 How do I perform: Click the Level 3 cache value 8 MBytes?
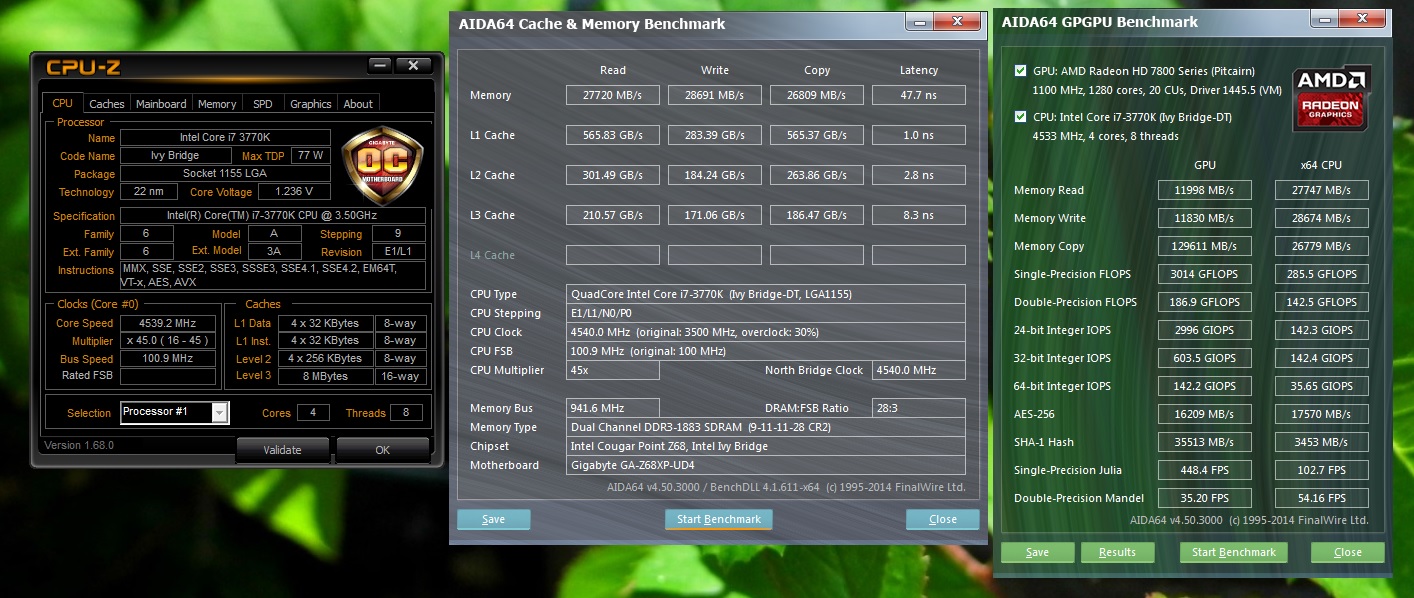[x=324, y=377]
